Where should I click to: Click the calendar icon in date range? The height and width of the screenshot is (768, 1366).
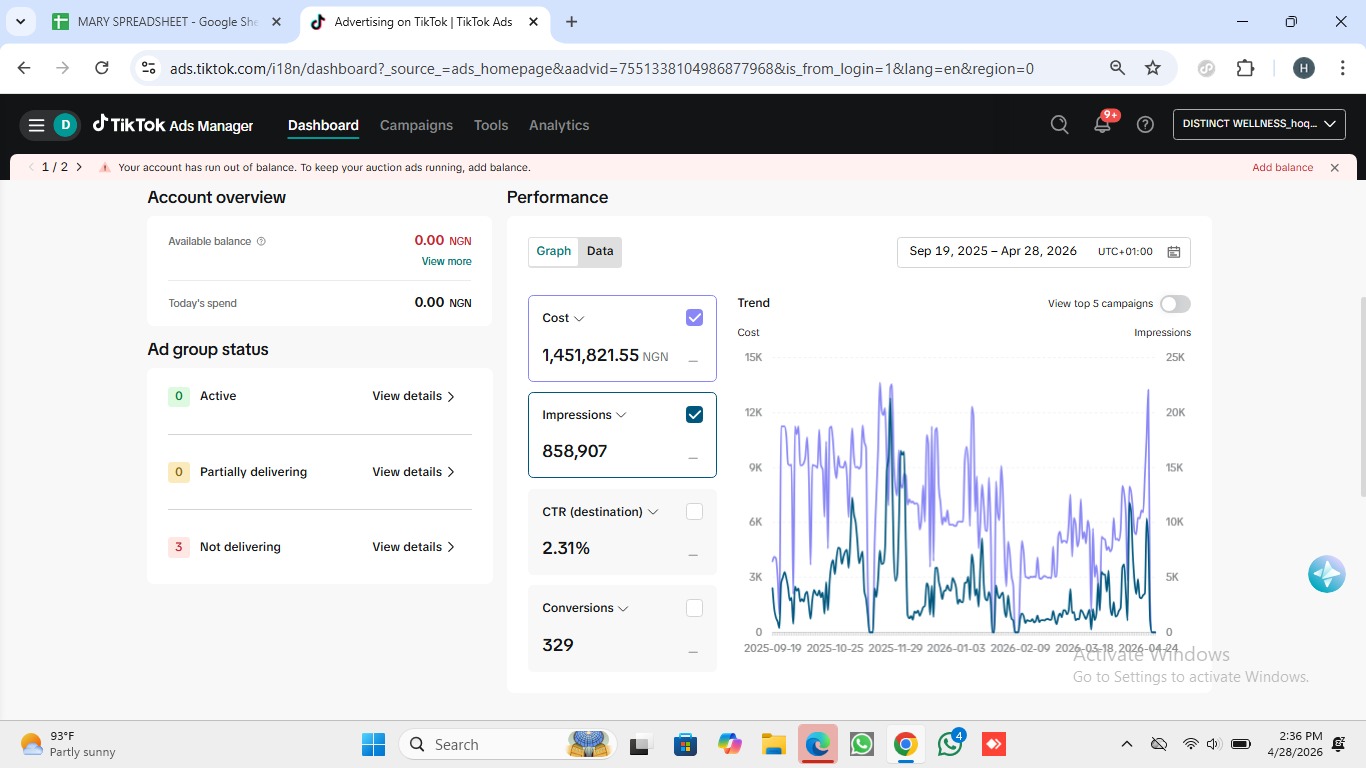click(1174, 252)
